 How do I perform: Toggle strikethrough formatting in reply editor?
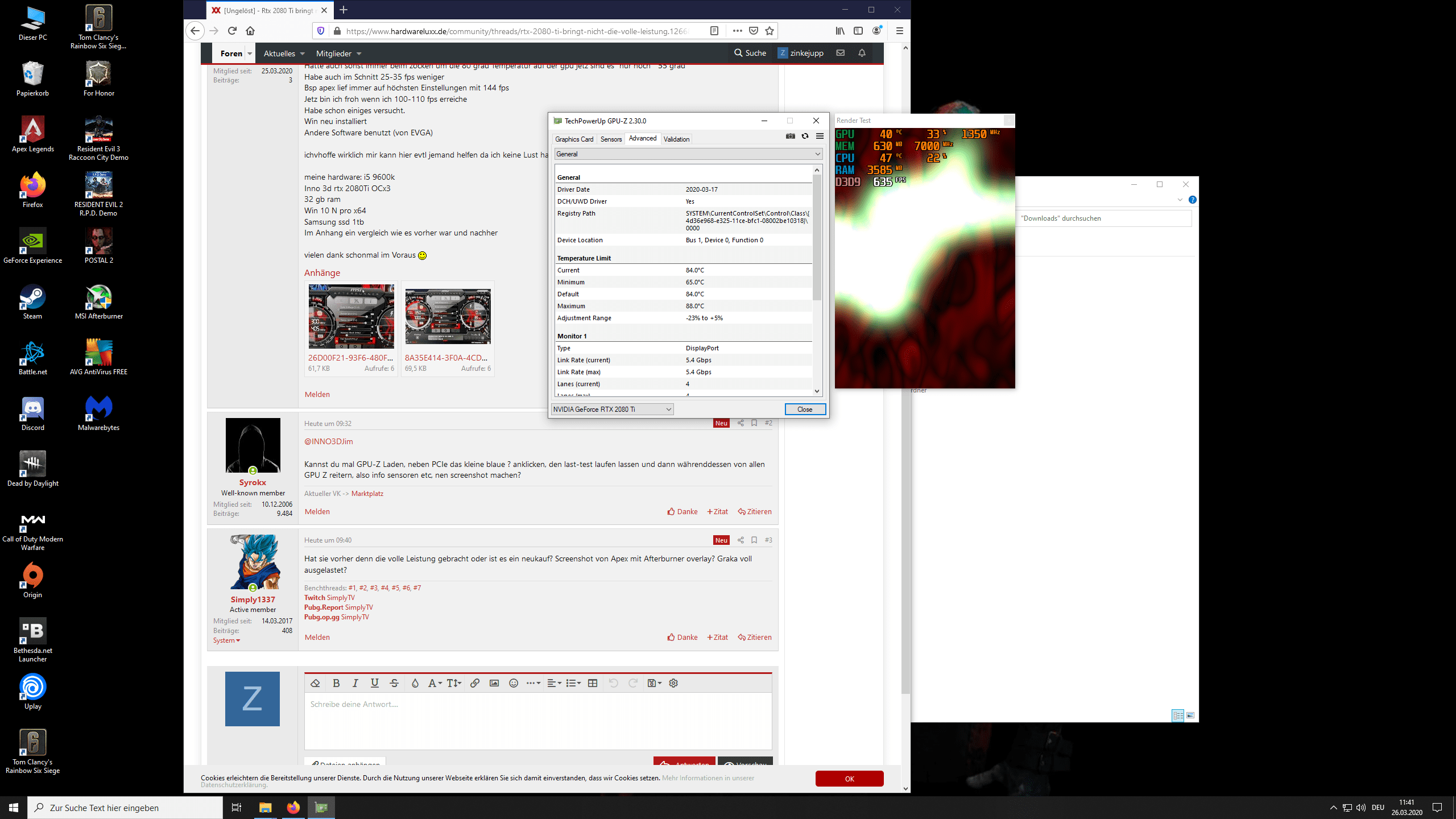pyautogui.click(x=394, y=683)
